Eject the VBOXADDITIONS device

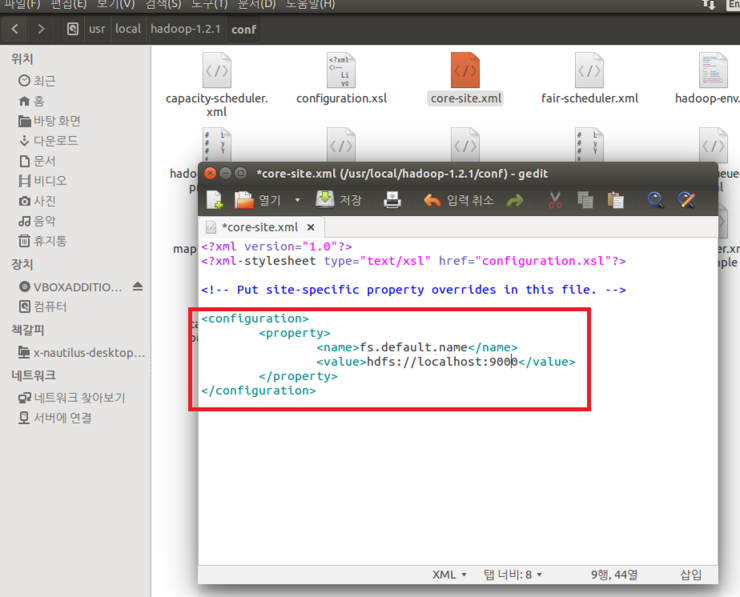(x=138, y=286)
